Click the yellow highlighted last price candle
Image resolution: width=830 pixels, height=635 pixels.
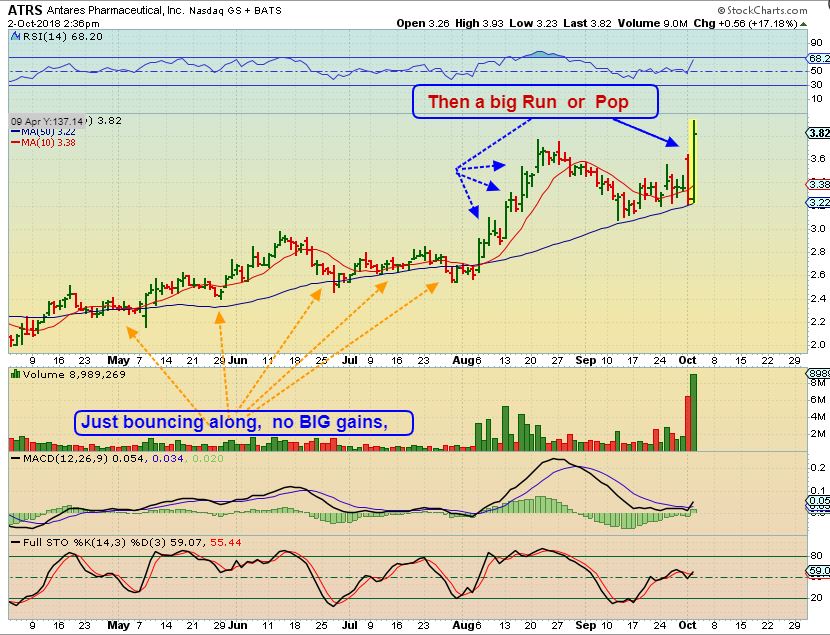point(692,162)
